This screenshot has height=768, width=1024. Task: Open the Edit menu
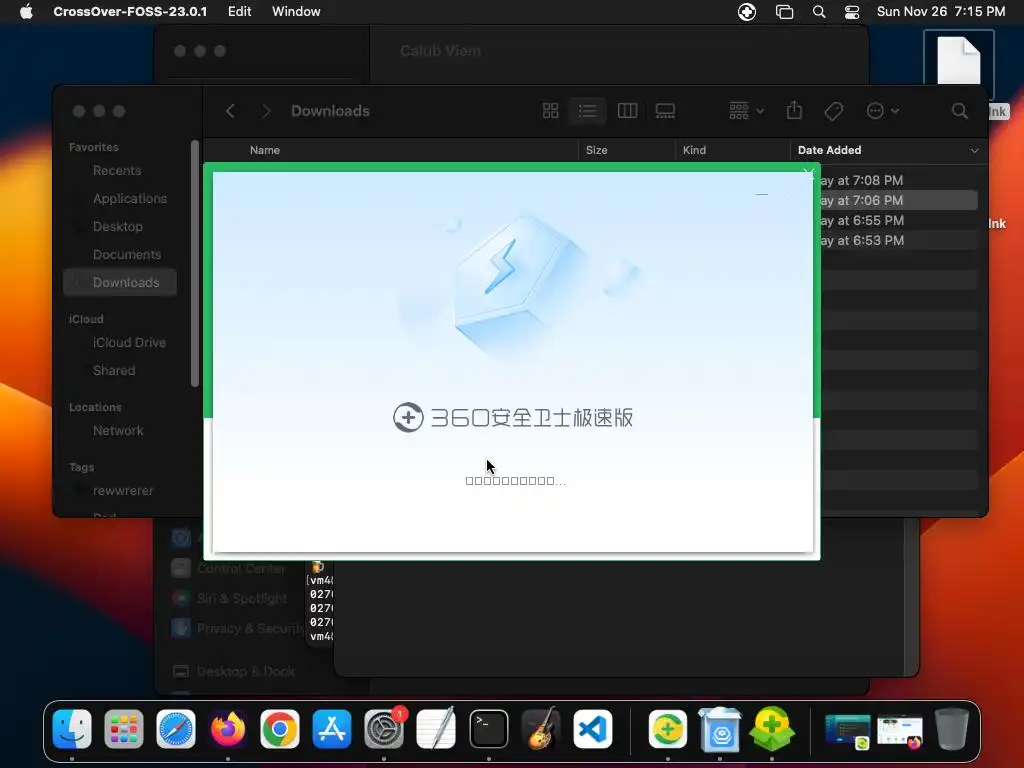pyautogui.click(x=239, y=12)
